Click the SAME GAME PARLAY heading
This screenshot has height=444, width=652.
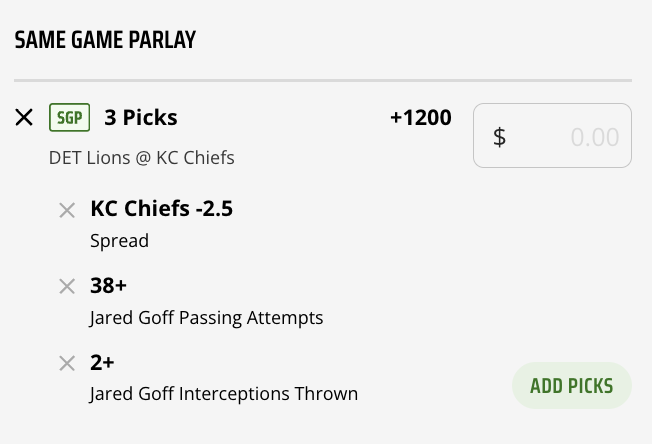(105, 40)
